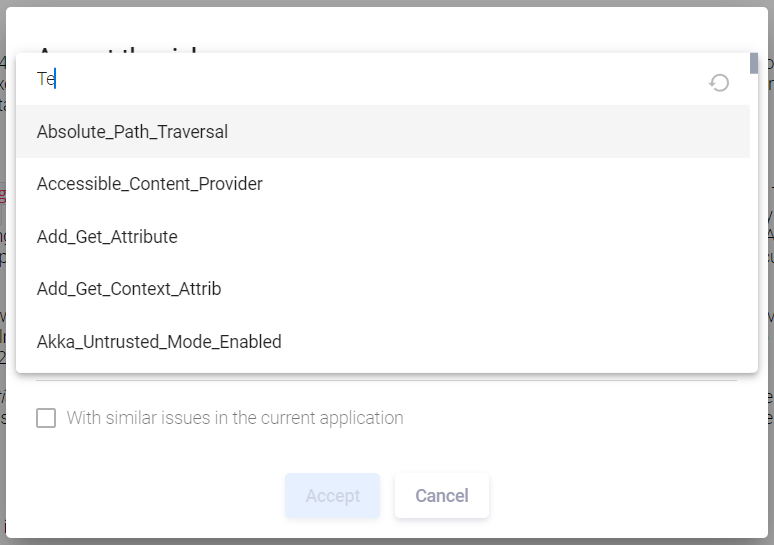Click the divider line under the dropdown
The image size is (774, 545).
(x=387, y=380)
